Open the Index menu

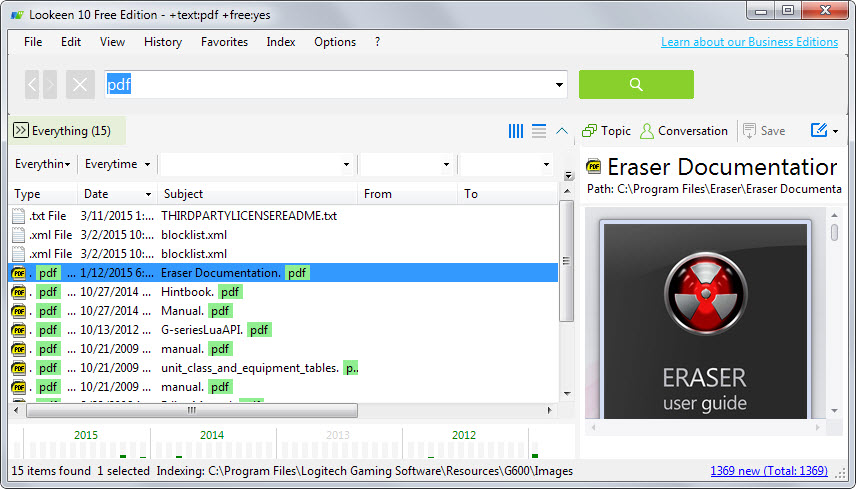281,42
